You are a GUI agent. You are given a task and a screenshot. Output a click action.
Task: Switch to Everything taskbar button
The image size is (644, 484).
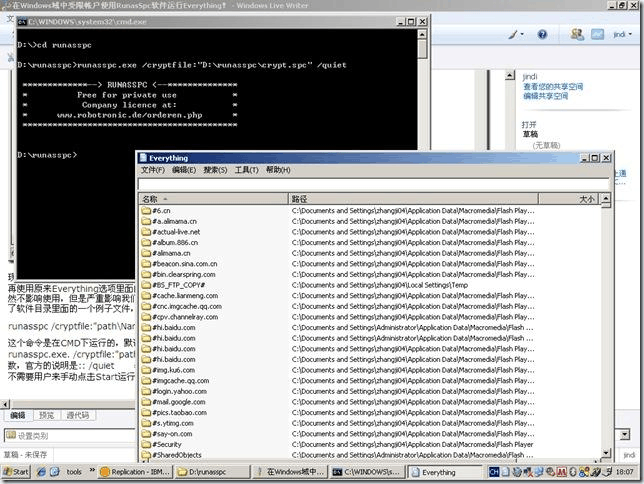tap(445, 472)
